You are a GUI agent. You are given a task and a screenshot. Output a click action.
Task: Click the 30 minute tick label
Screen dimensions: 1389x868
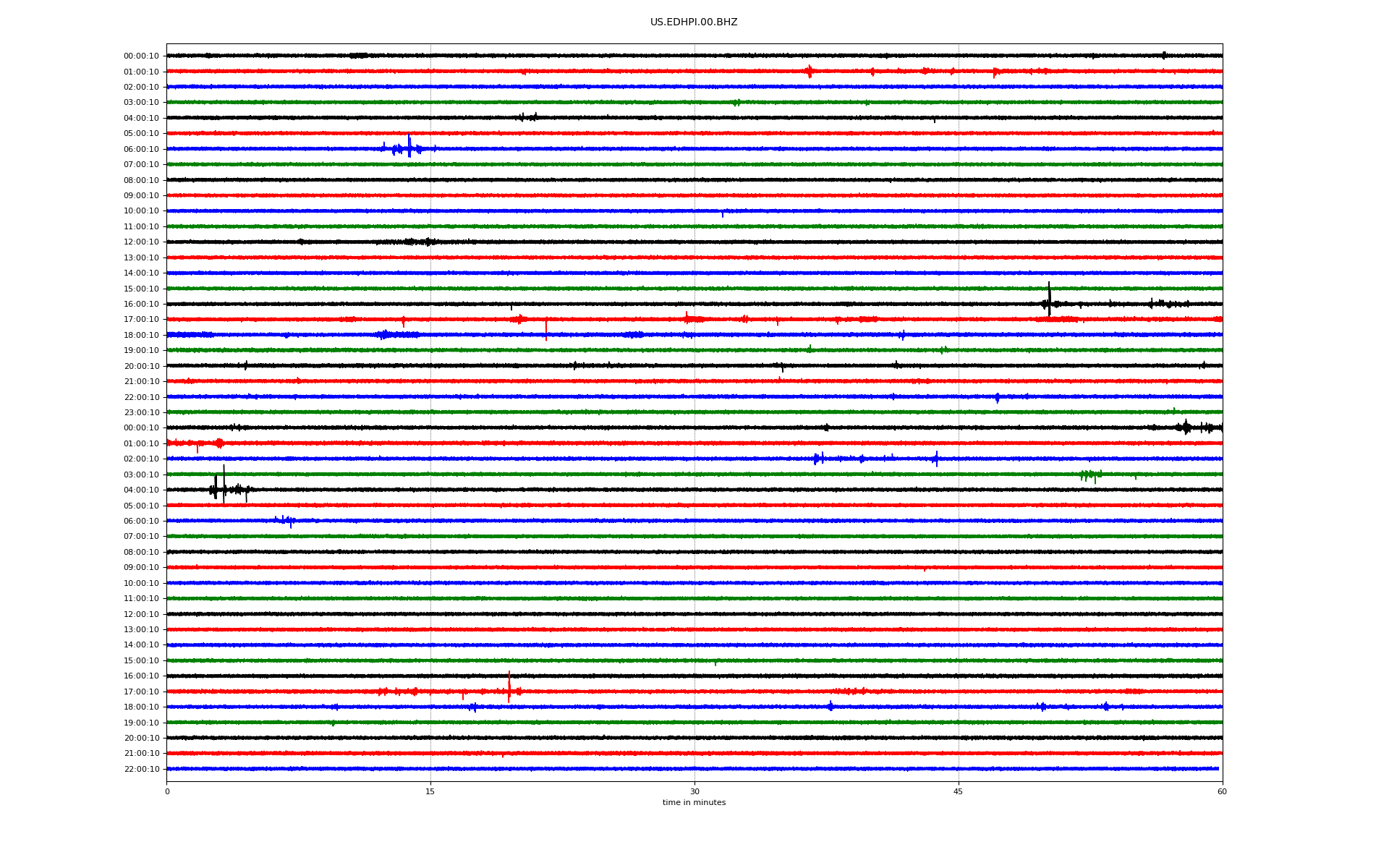tap(694, 791)
